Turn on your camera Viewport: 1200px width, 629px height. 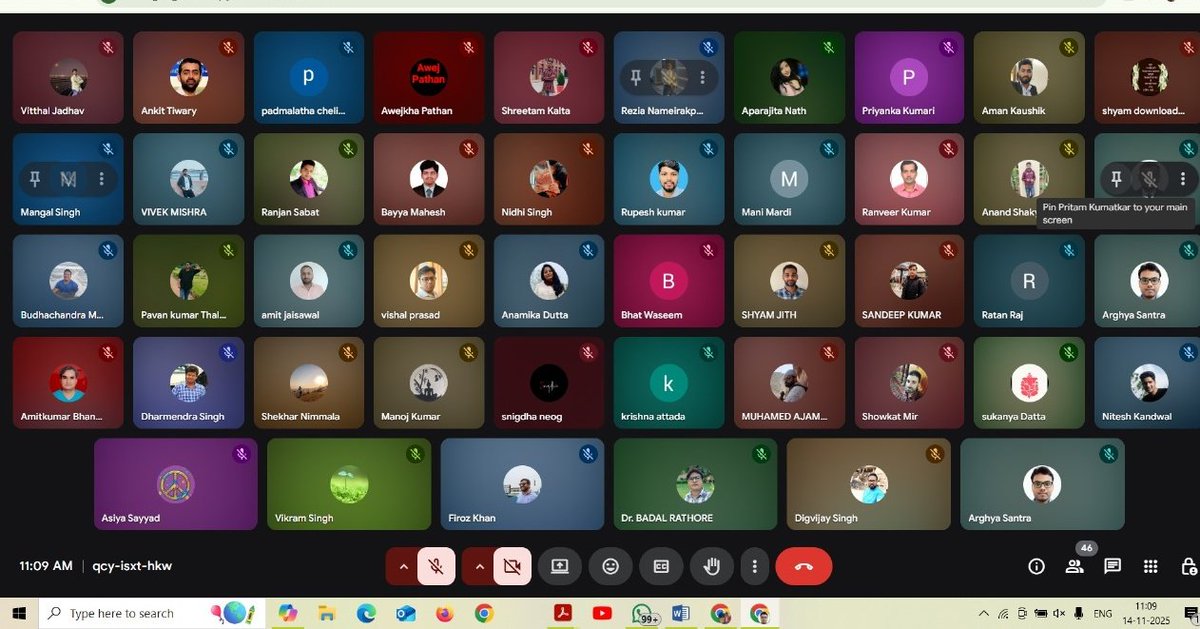[x=512, y=566]
